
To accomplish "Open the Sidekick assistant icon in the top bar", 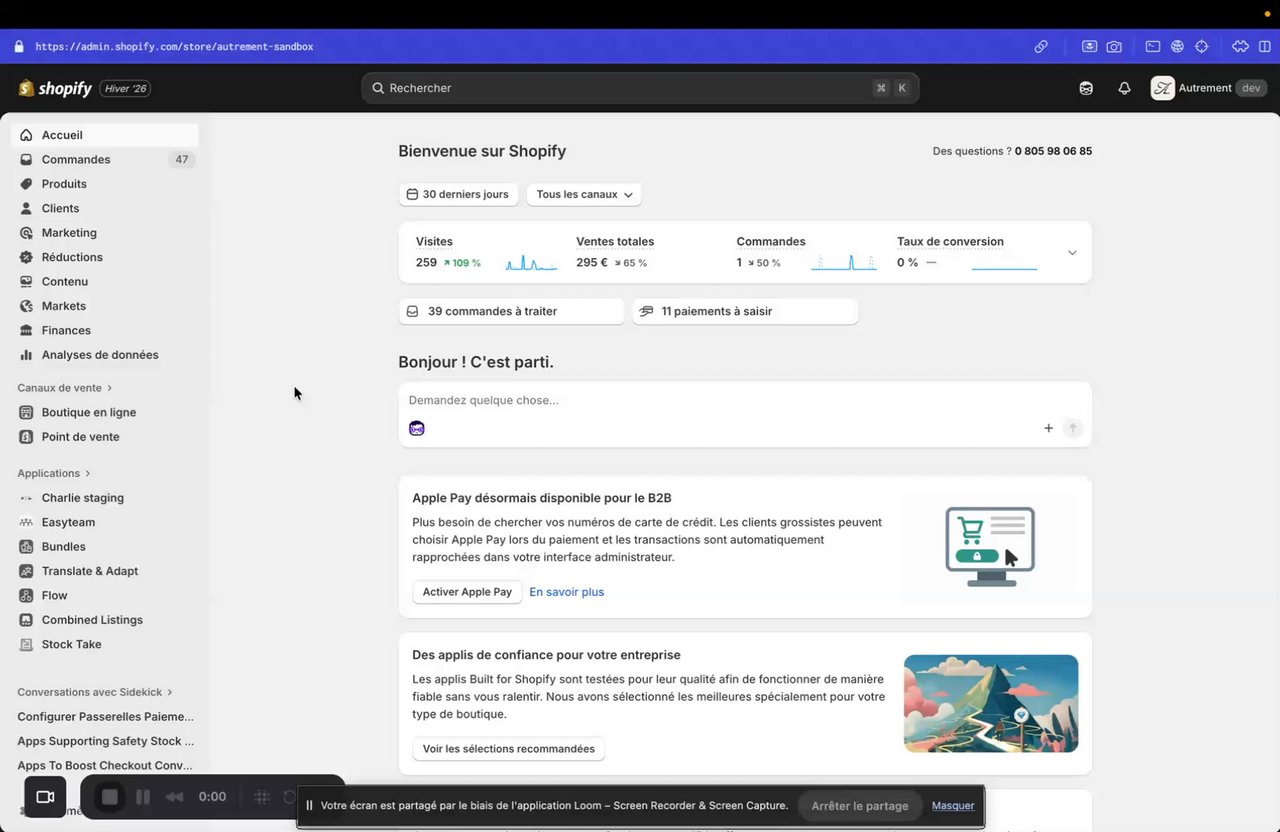I will [x=1086, y=88].
